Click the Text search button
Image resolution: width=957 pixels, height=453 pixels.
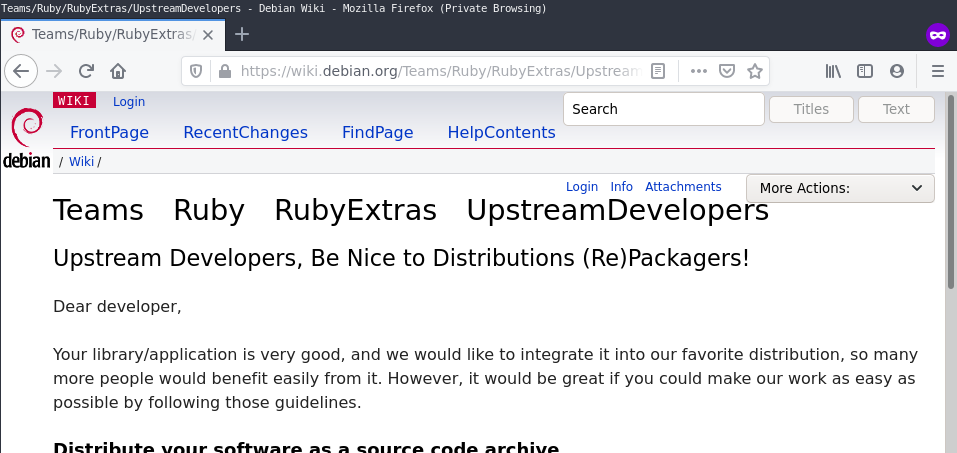pyautogui.click(x=896, y=109)
